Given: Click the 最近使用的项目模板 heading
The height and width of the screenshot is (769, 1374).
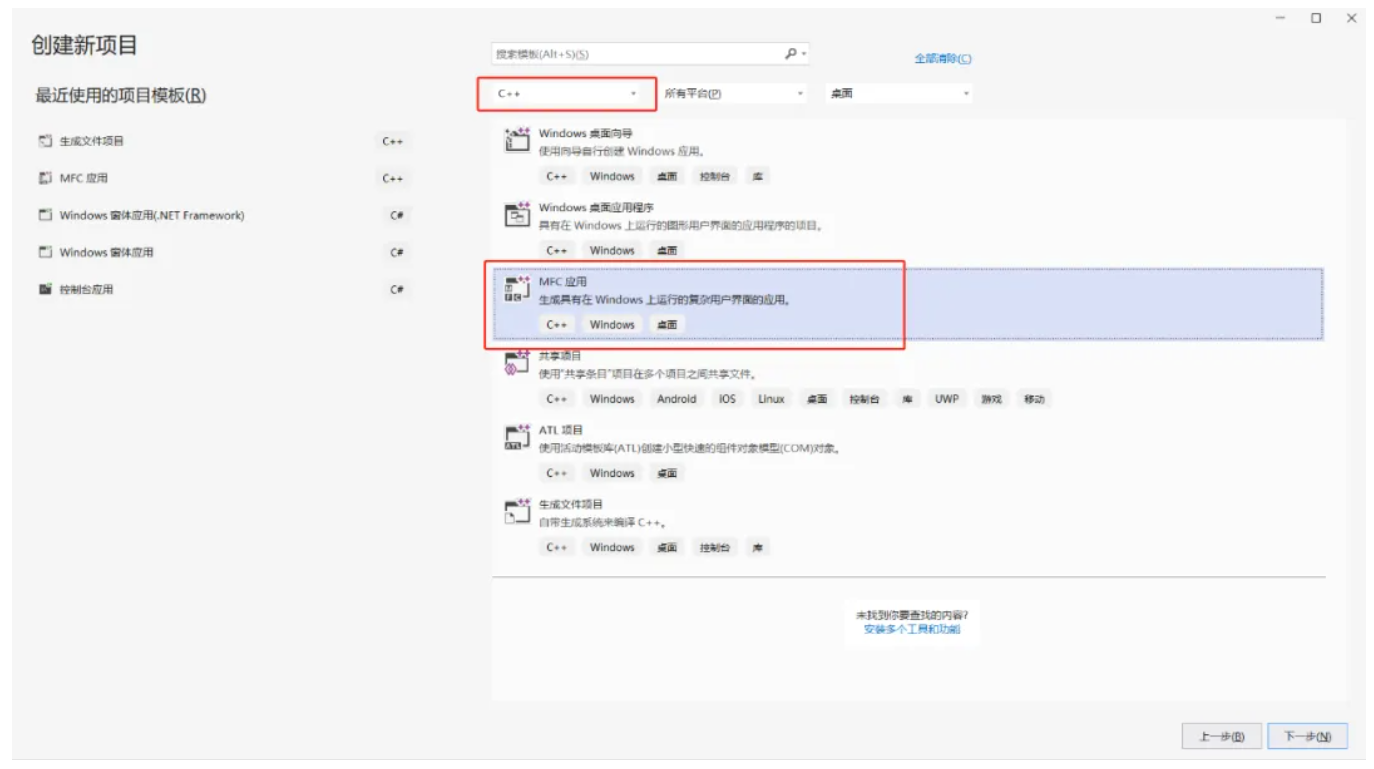Looking at the screenshot, I should click(x=121, y=96).
